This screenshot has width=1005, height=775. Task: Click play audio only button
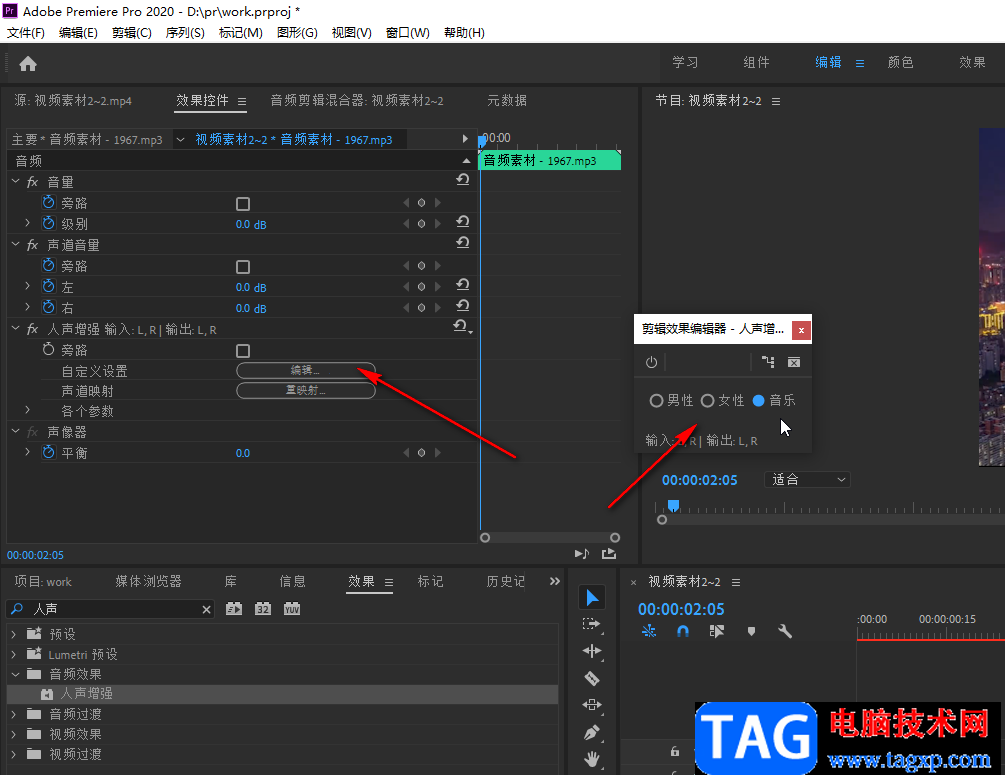click(581, 554)
